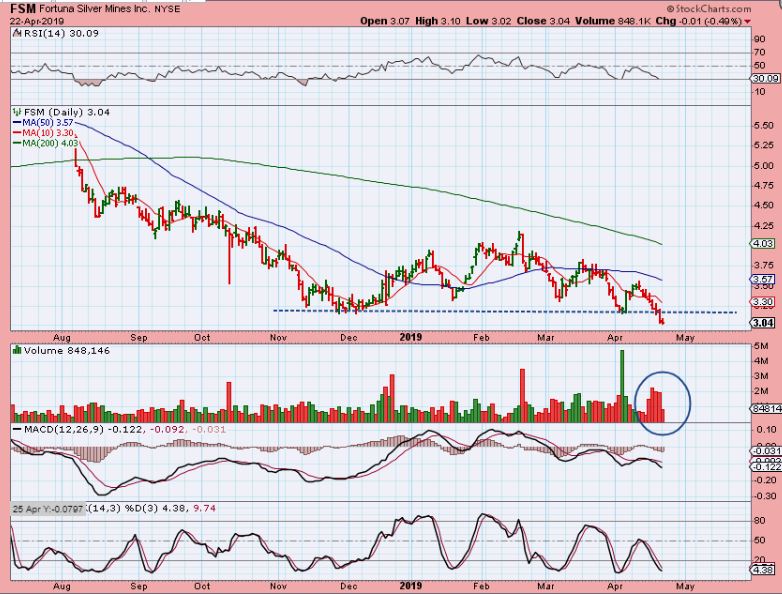Click the RSI(14) 30.09 indicator label
The width and height of the screenshot is (782, 594).
point(61,33)
